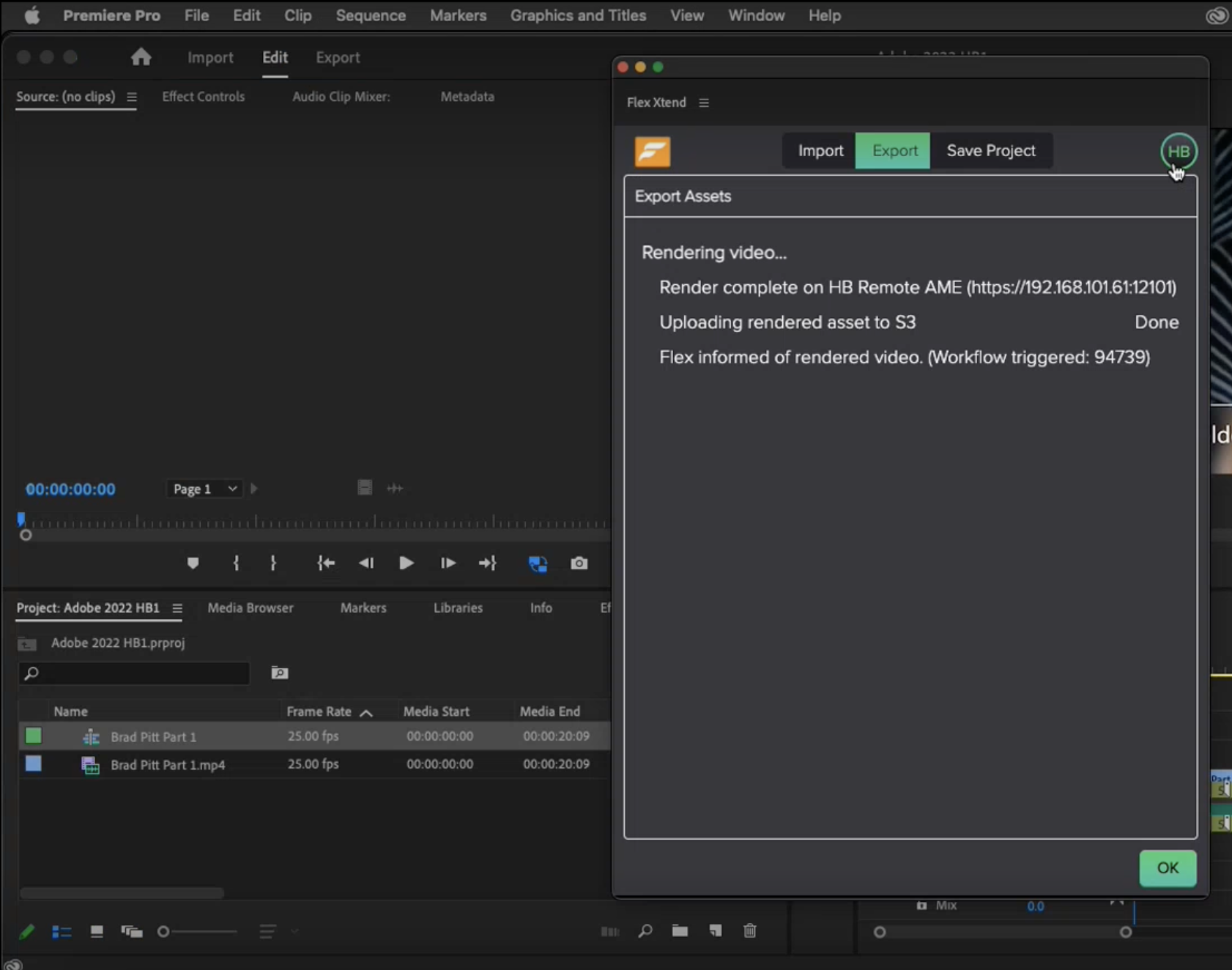Click the project panel horizontal scrollbar

122,893
